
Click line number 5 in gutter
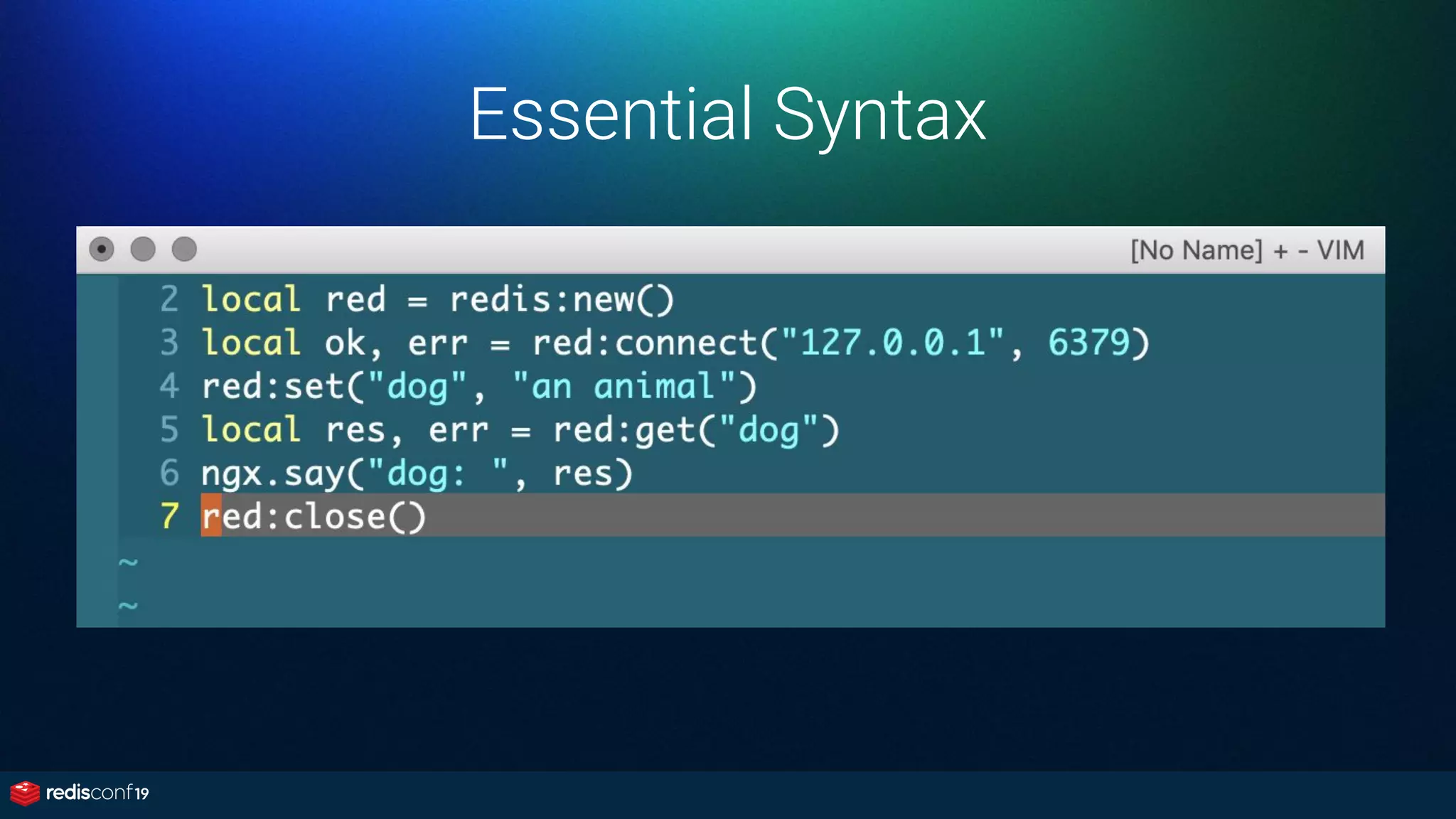coord(169,430)
